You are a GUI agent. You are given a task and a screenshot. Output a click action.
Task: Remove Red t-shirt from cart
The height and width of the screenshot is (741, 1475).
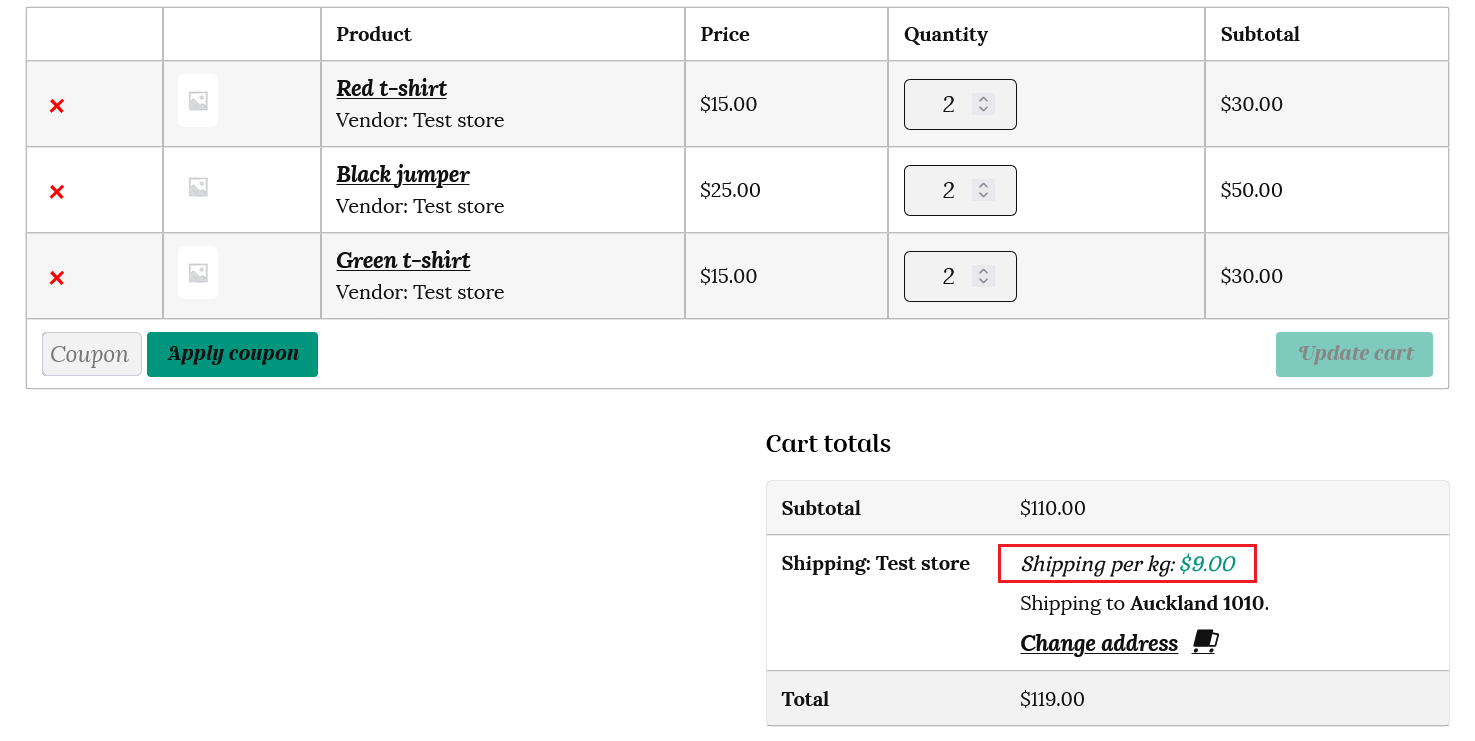coord(57,106)
